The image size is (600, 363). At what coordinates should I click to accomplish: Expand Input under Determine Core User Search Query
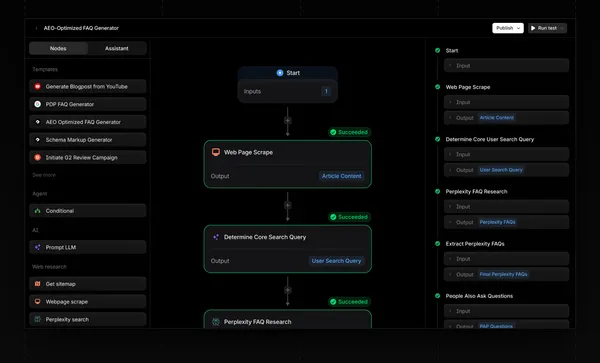(506, 154)
